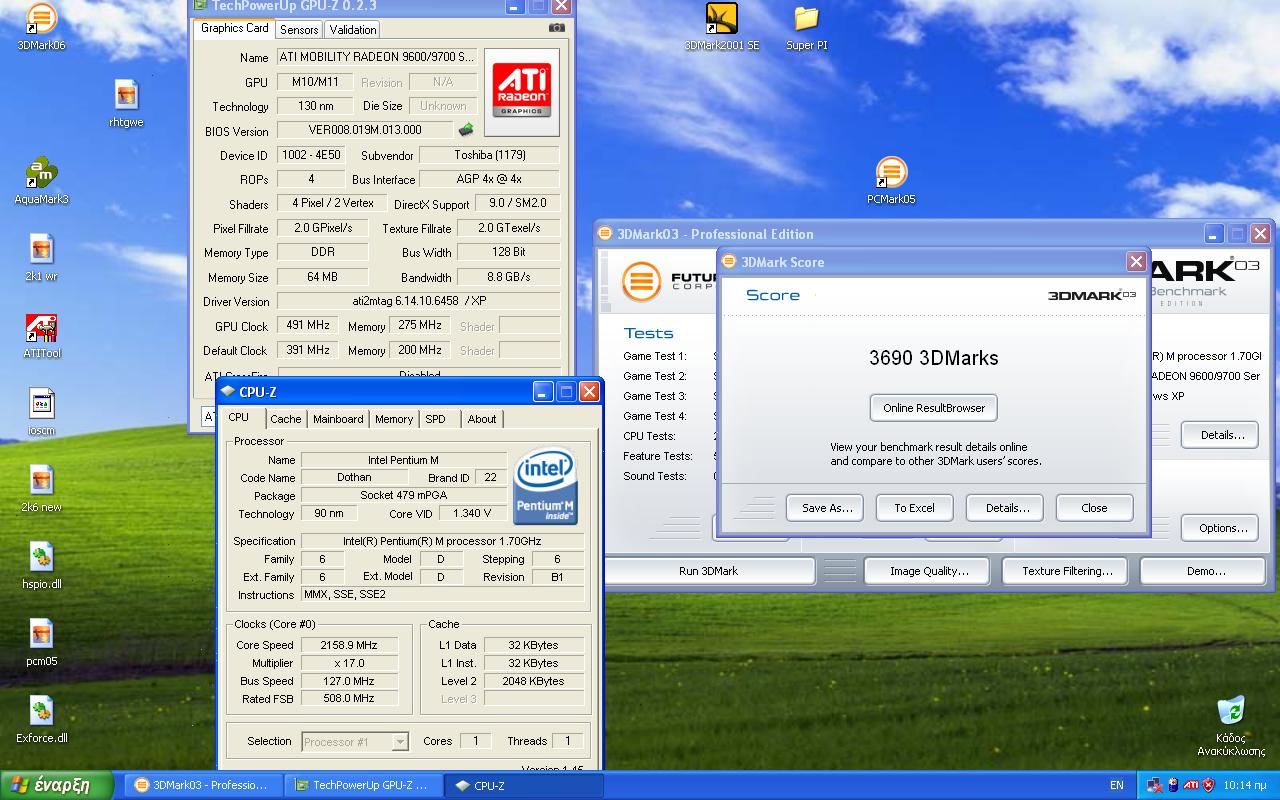This screenshot has width=1280, height=800.
Task: Launch ATITool from the desktop
Action: (x=41, y=336)
